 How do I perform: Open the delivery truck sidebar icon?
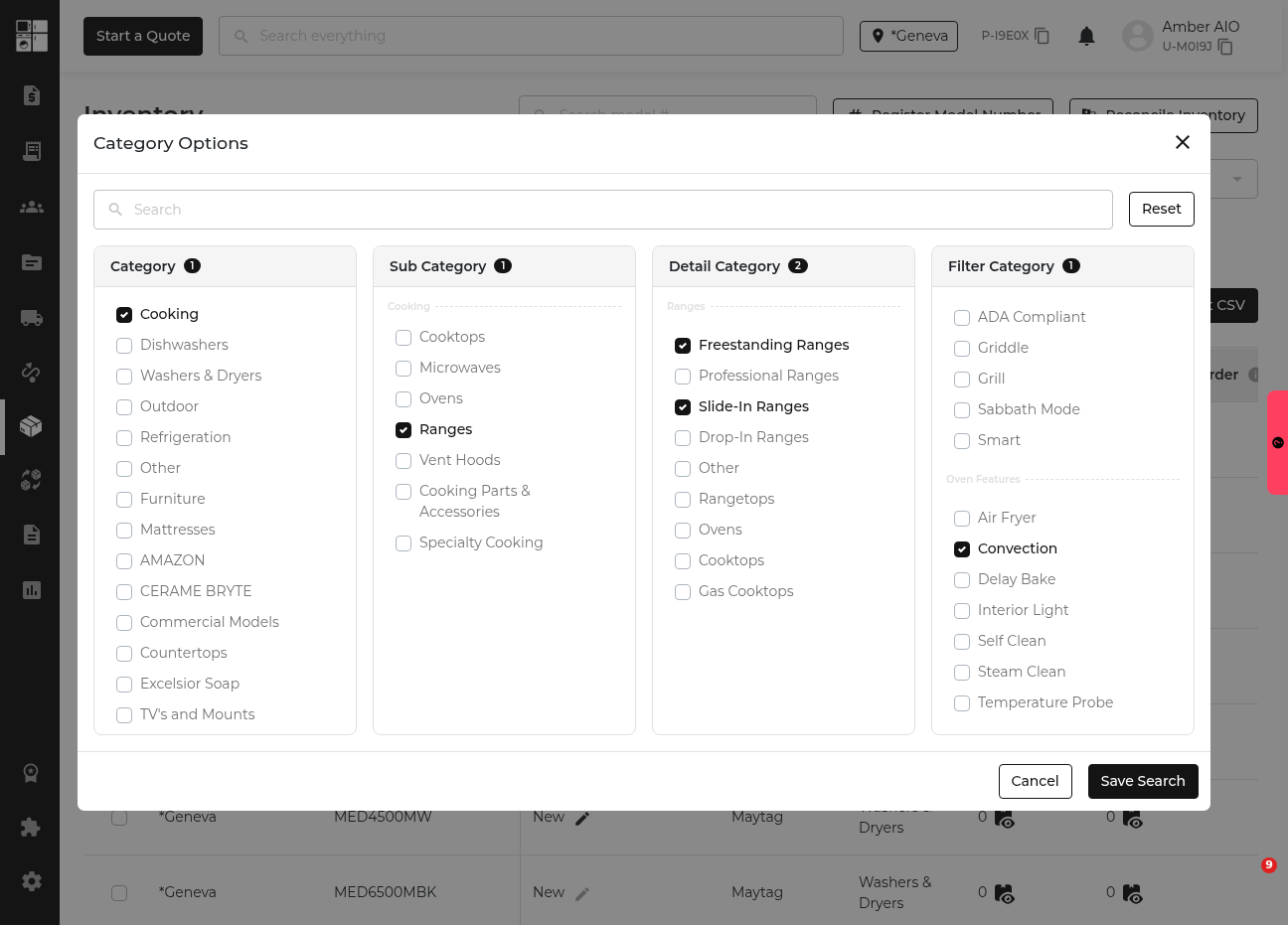(x=31, y=318)
